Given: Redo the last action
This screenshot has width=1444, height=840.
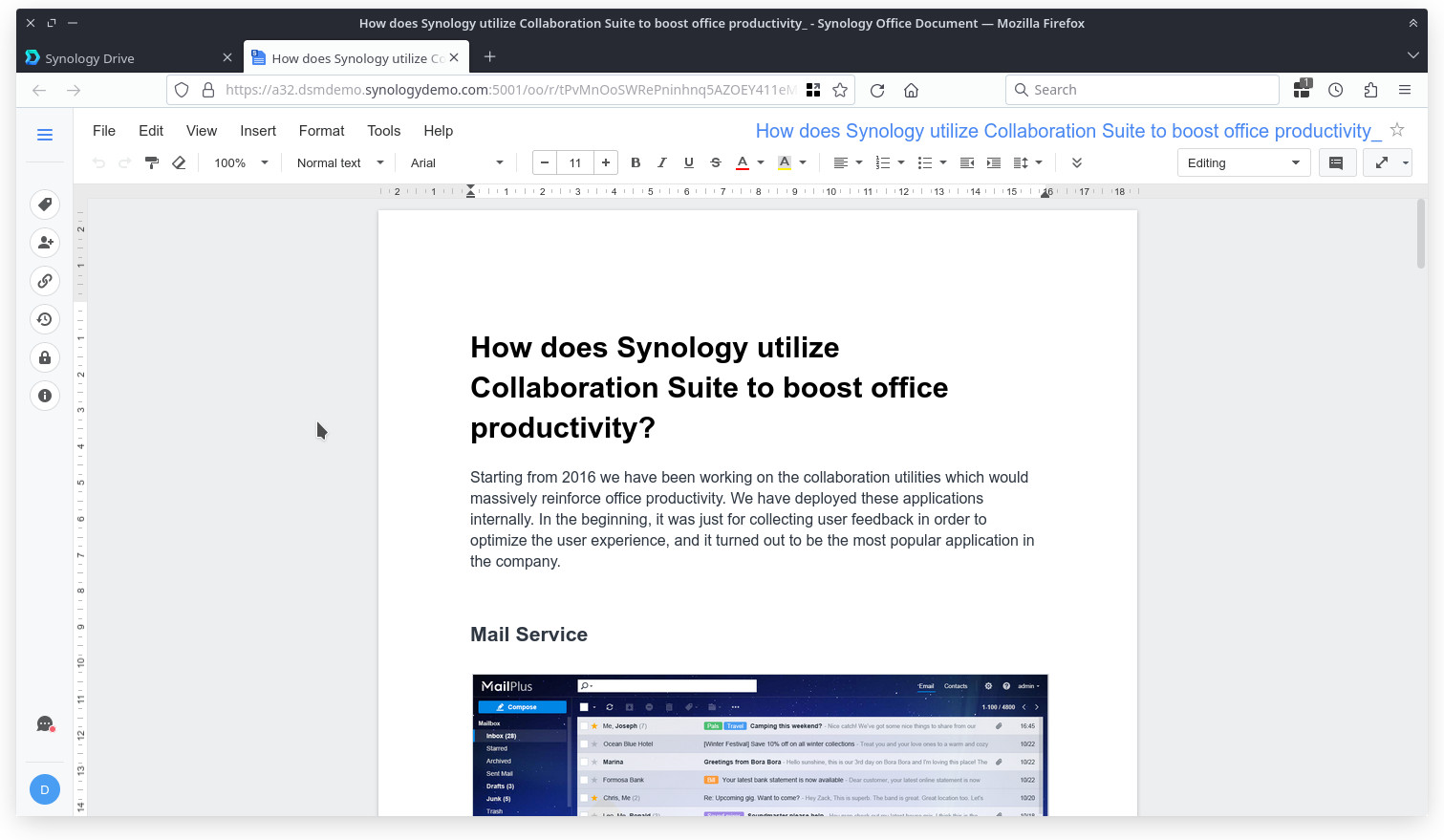Looking at the screenshot, I should coord(125,162).
